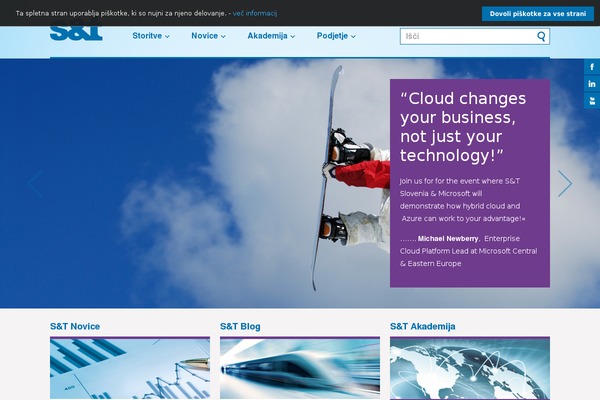Open the LinkedIn social link
600x400 pixels.
click(592, 84)
